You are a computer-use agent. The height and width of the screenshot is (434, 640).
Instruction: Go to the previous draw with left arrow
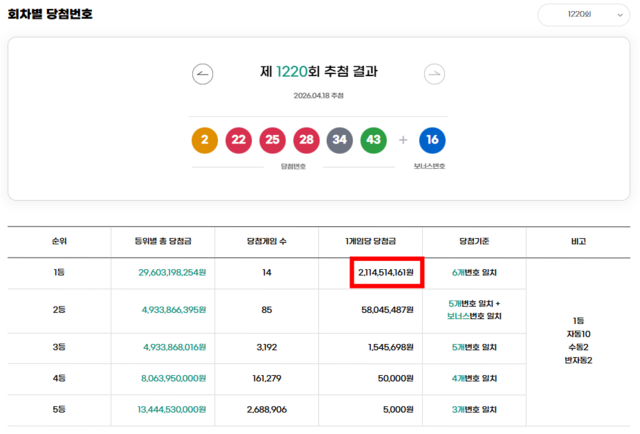[x=203, y=73]
